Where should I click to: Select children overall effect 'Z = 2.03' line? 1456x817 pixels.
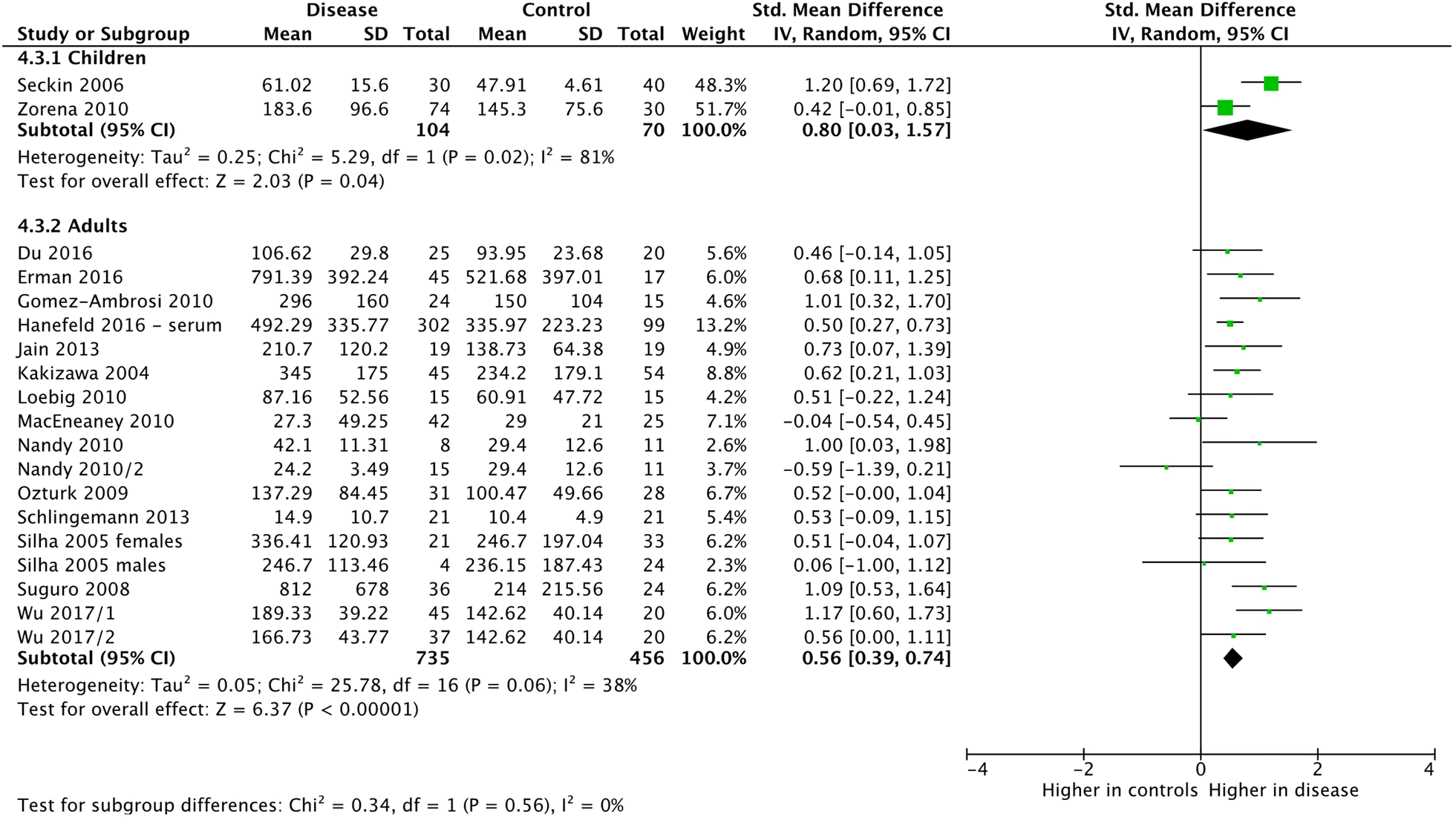click(200, 181)
